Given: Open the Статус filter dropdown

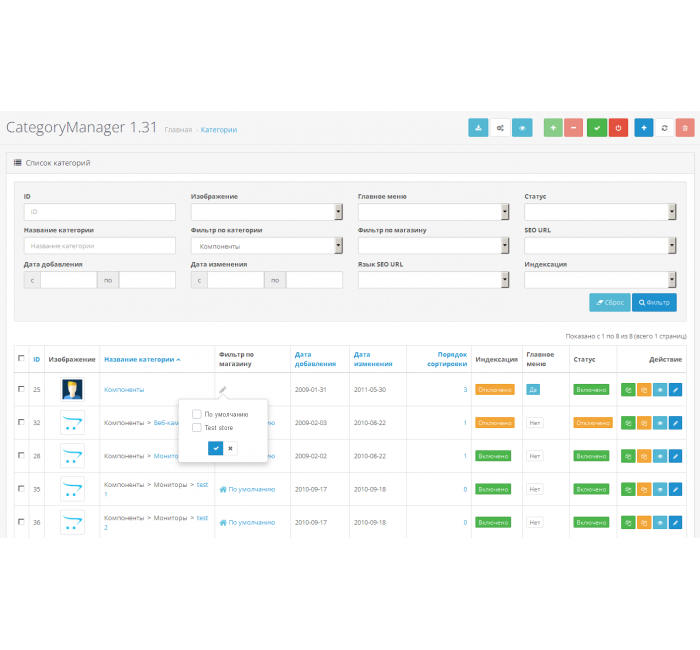Looking at the screenshot, I should pyautogui.click(x=600, y=212).
